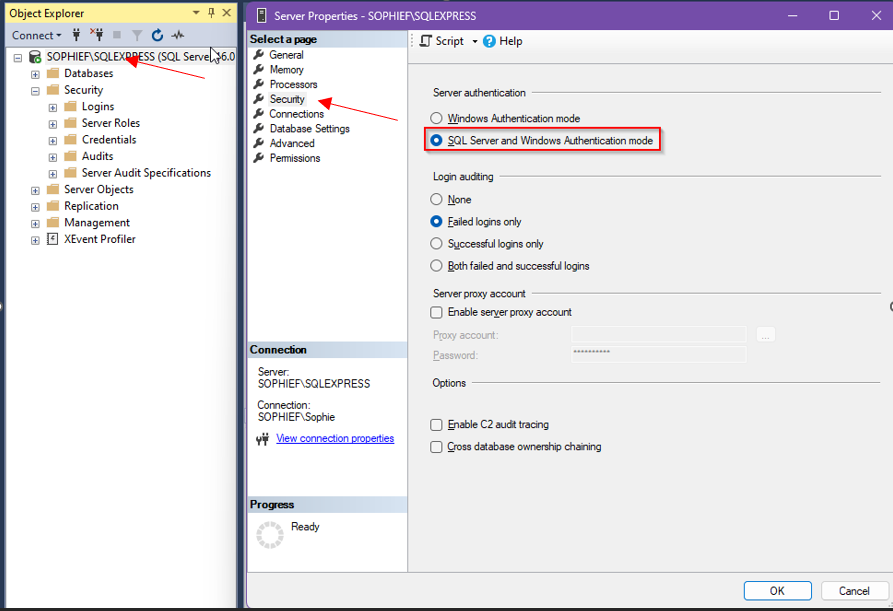
Task: Click the blue Help question mark icon
Action: click(x=489, y=41)
